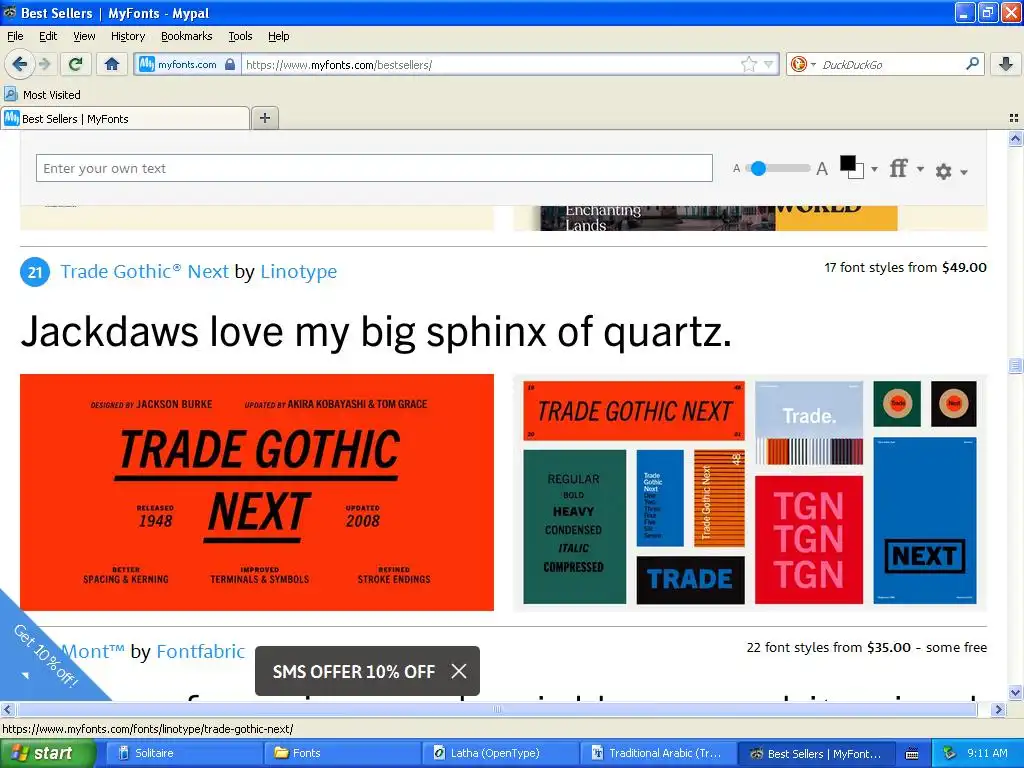The image size is (1024, 768).
Task: Open a new tab with plus button
Action: click(x=264, y=118)
